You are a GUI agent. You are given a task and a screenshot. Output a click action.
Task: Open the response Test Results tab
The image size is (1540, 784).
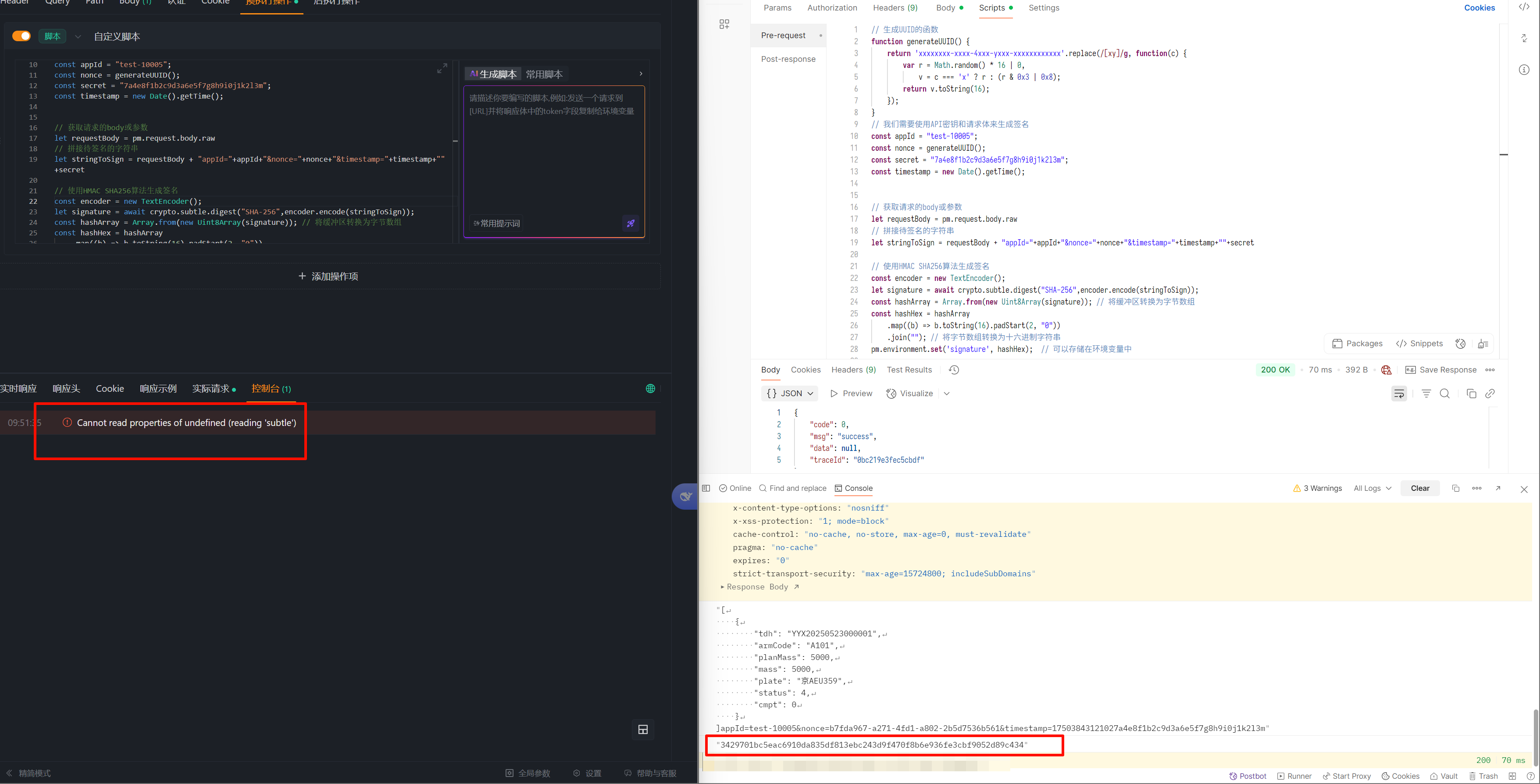click(909, 370)
